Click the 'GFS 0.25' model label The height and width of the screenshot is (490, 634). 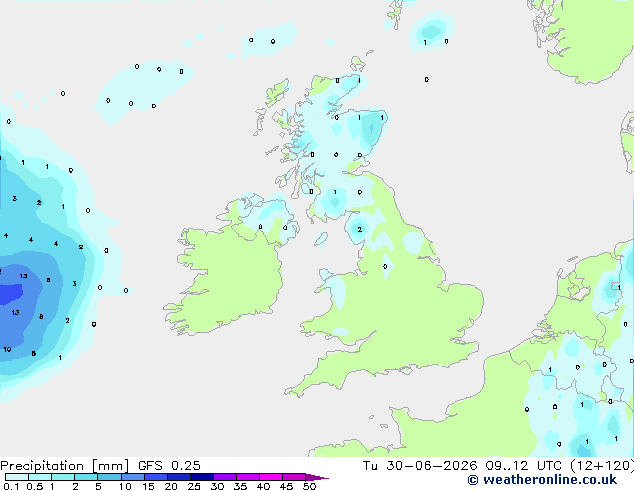point(169,466)
